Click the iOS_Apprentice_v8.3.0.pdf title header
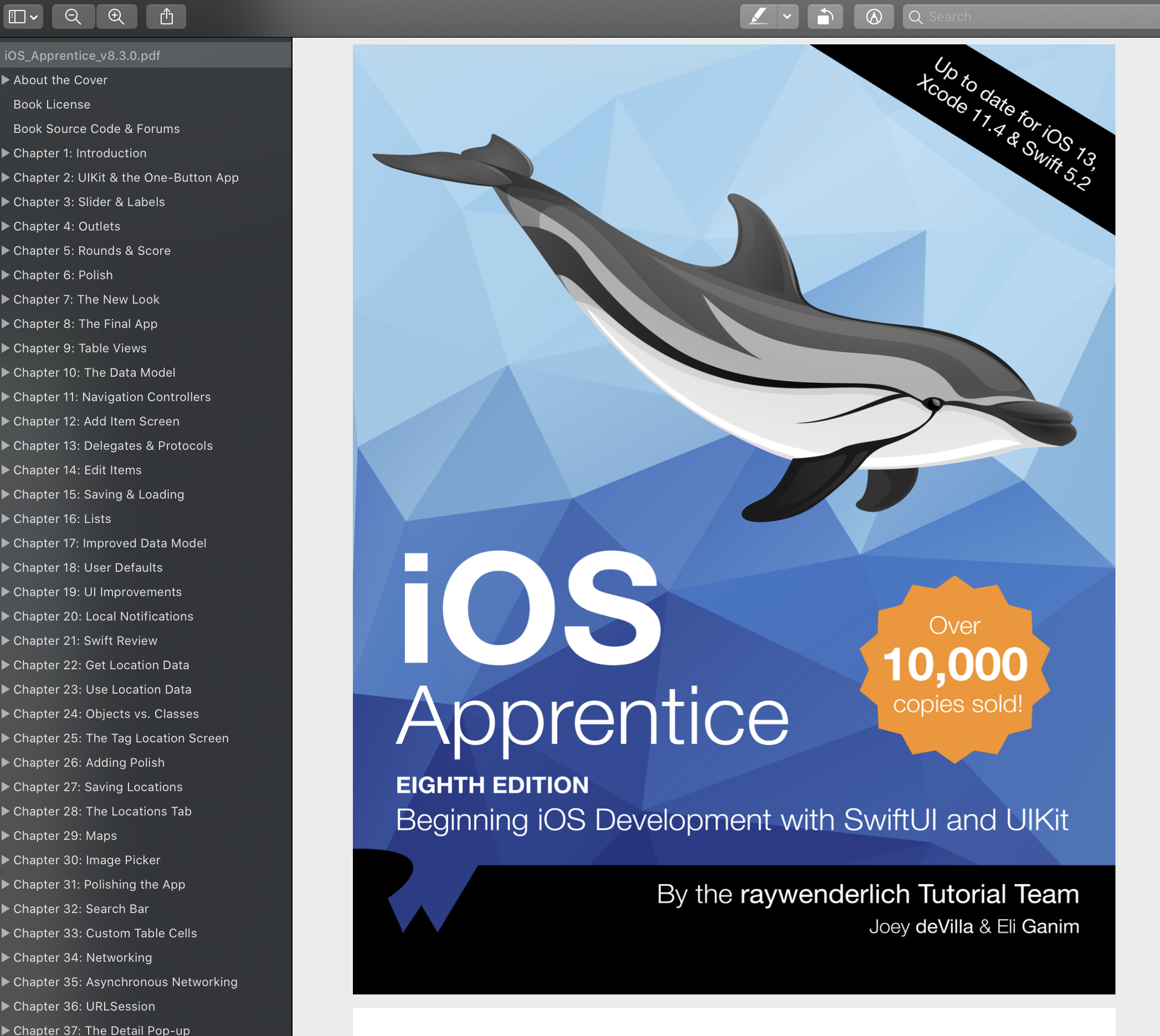 point(81,55)
